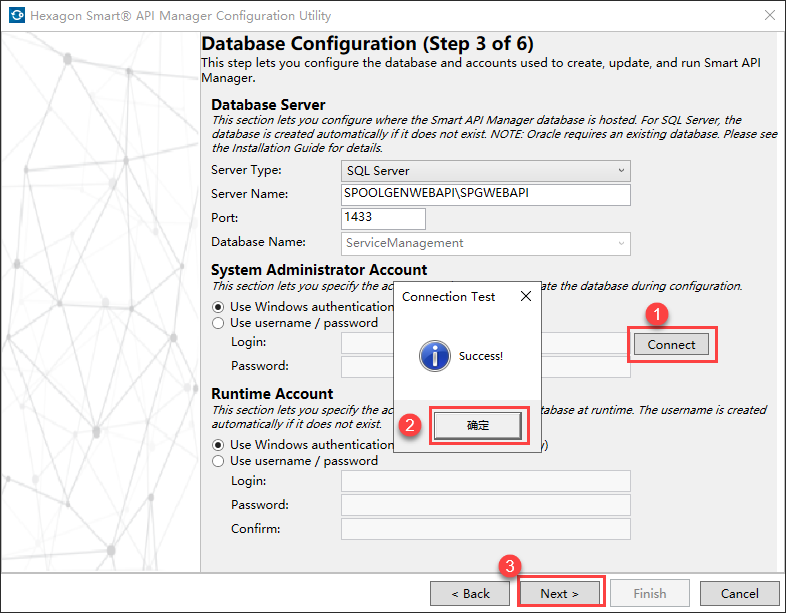Select System Administrator Windows authentication radio
This screenshot has width=786, height=613.
[x=220, y=307]
